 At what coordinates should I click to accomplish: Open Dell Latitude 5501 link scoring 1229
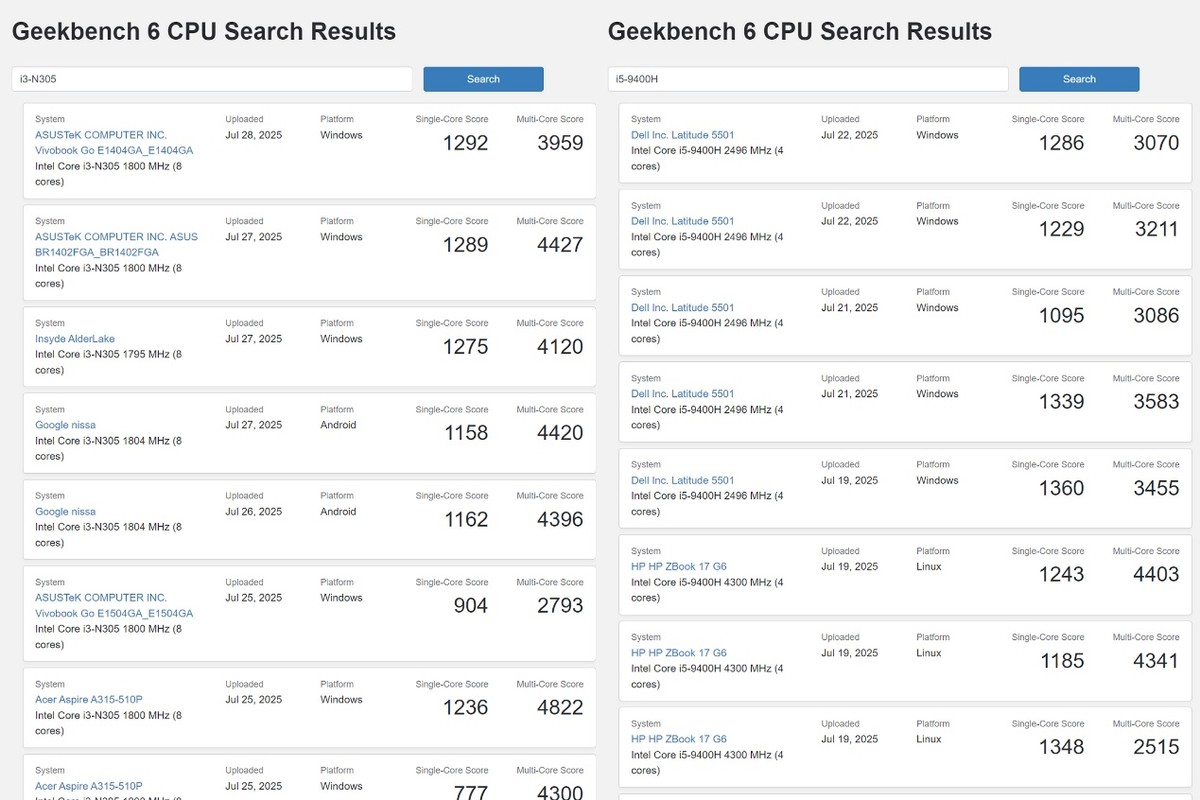tap(683, 221)
